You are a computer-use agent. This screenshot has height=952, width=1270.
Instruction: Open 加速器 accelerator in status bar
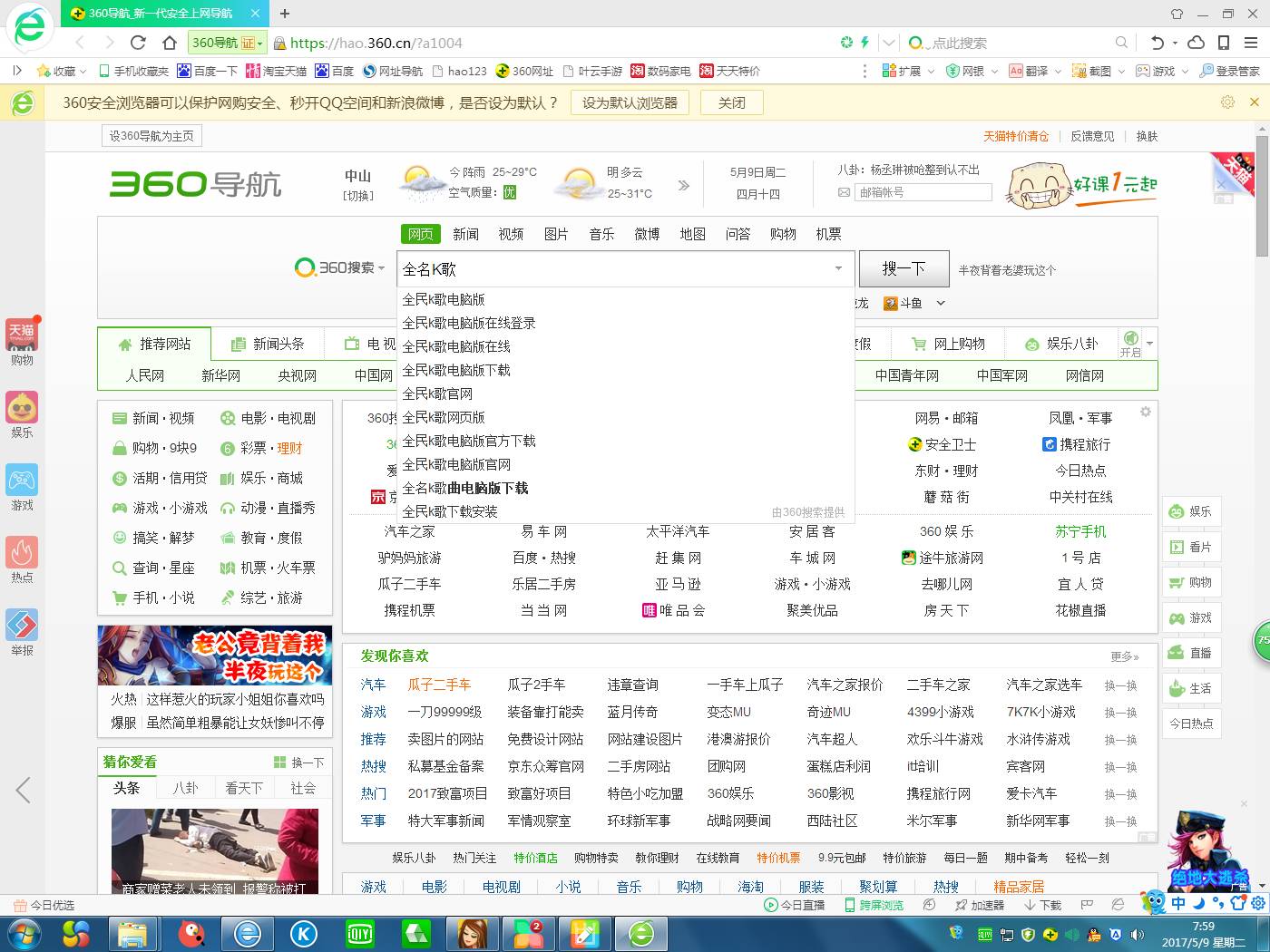(980, 905)
